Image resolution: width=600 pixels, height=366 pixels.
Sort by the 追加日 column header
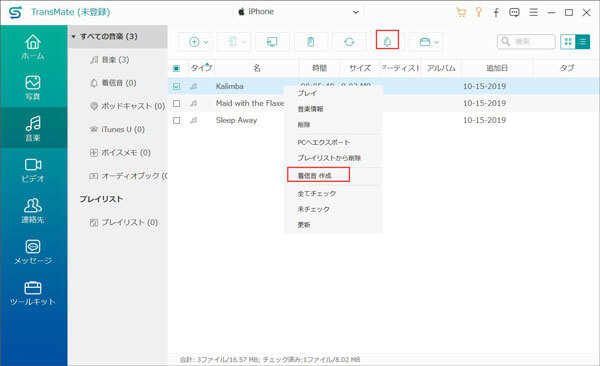497,68
